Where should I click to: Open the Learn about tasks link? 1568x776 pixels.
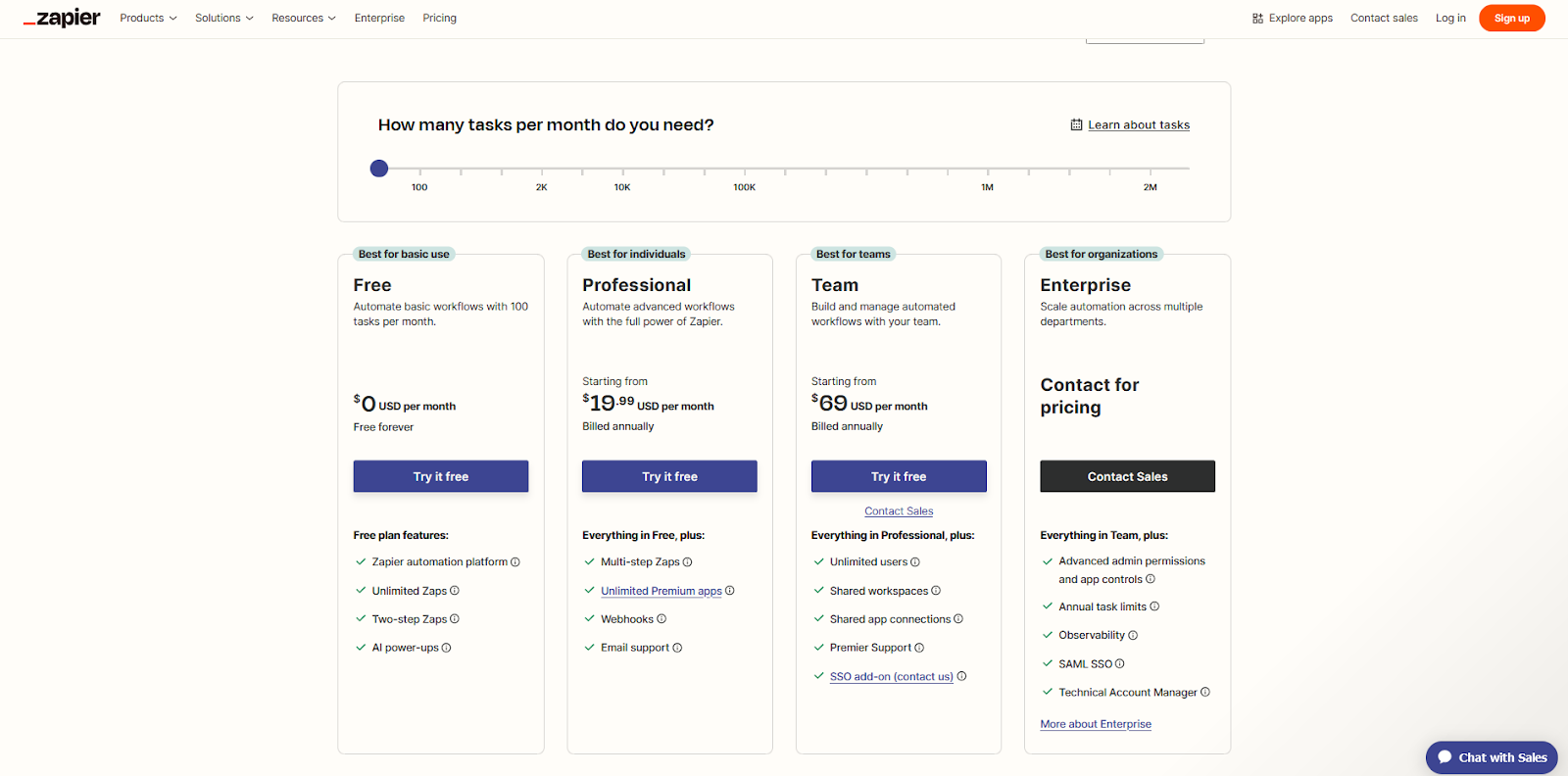coord(1139,125)
